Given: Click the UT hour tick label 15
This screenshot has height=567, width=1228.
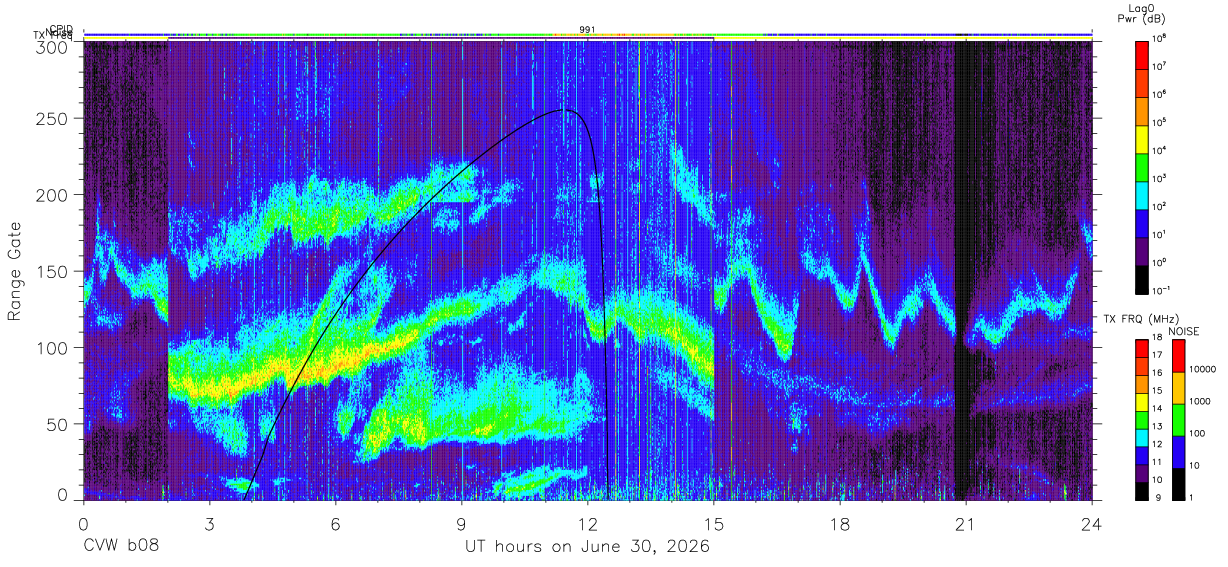Looking at the screenshot, I should [x=714, y=524].
